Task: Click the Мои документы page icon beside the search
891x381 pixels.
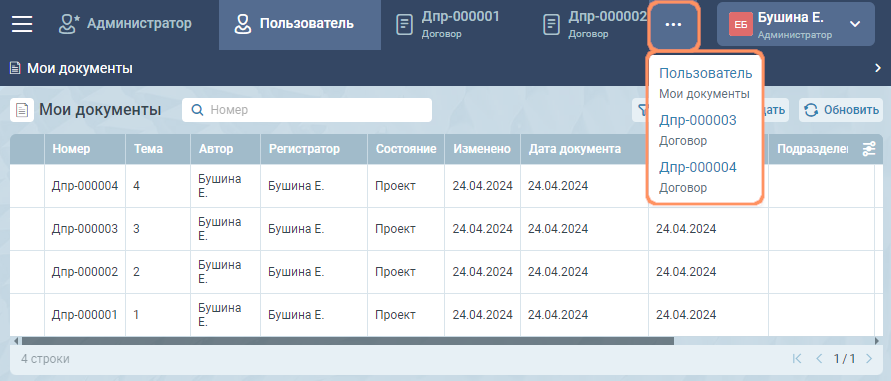Action: pyautogui.click(x=22, y=110)
